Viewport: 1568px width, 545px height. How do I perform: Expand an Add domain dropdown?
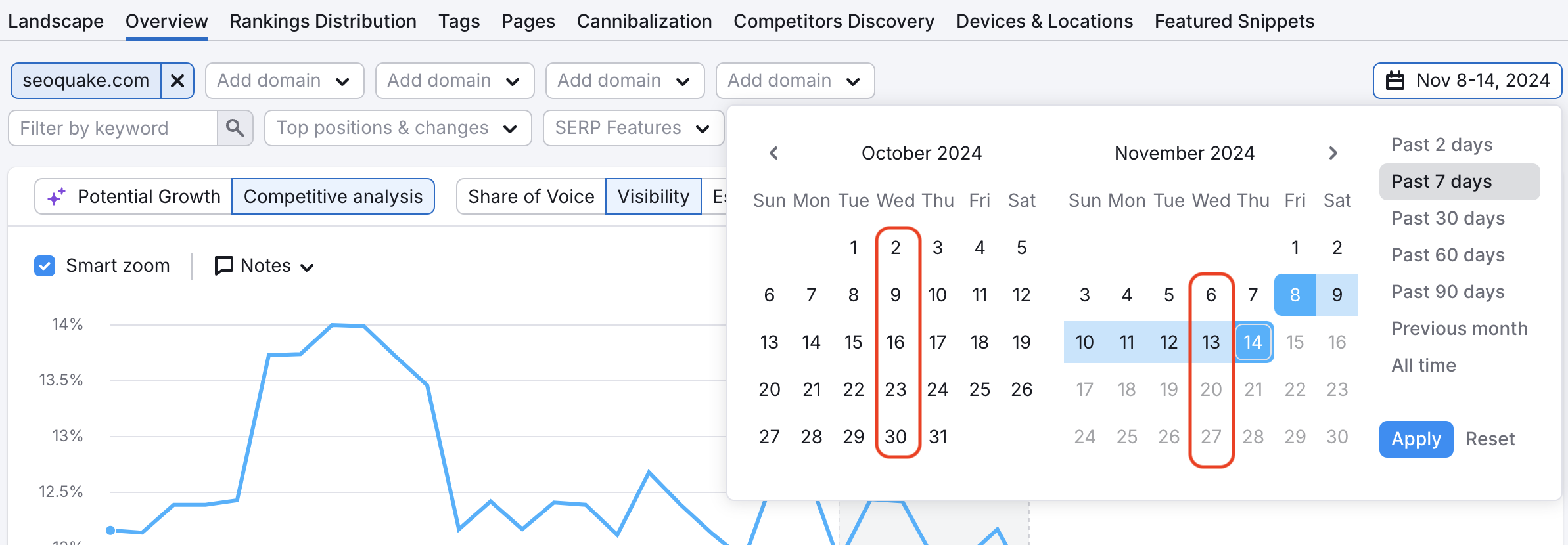284,80
